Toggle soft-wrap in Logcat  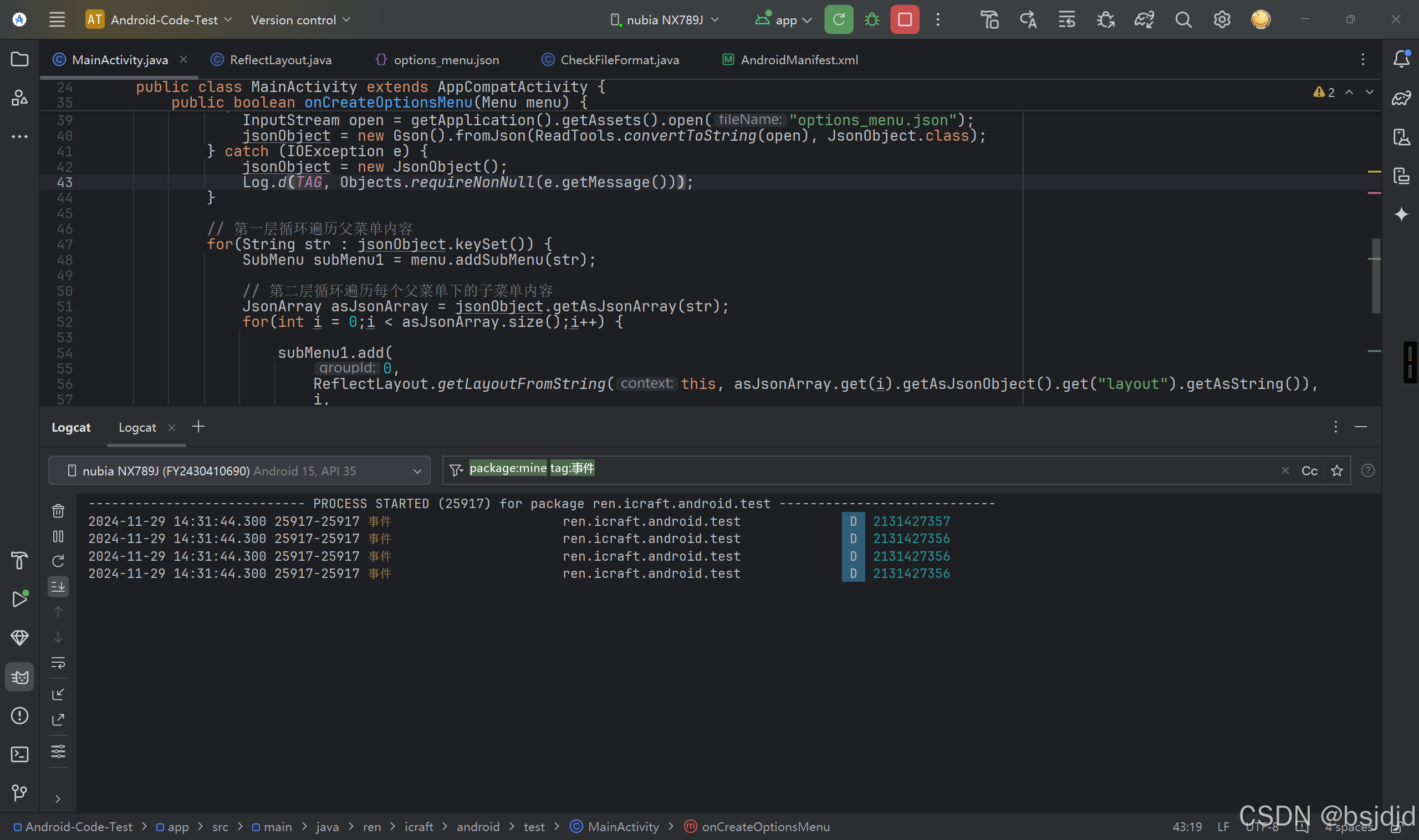point(58,663)
